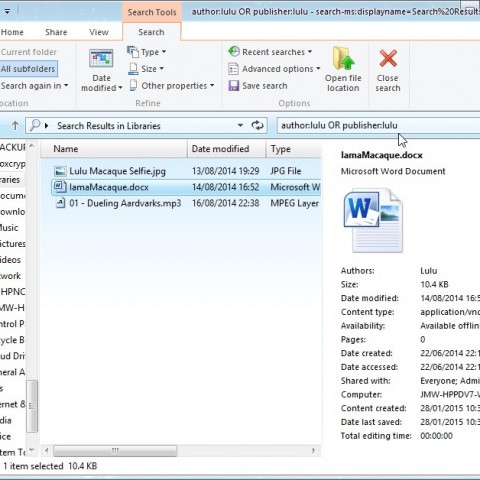Open the Size dropdown in Refine

[162, 69]
